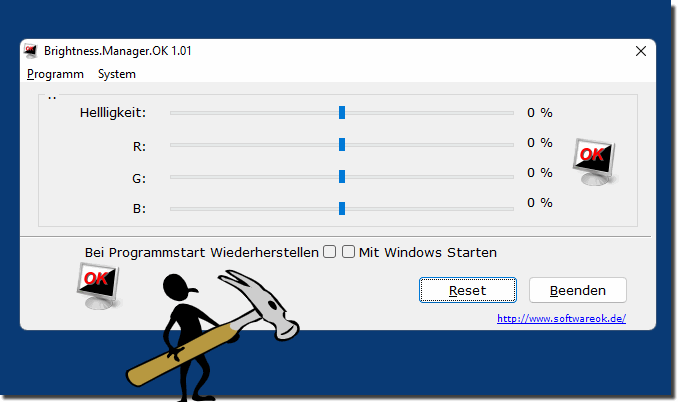Click the R channel slider thumb
Viewport: 678px width, 402px height.
point(342,144)
